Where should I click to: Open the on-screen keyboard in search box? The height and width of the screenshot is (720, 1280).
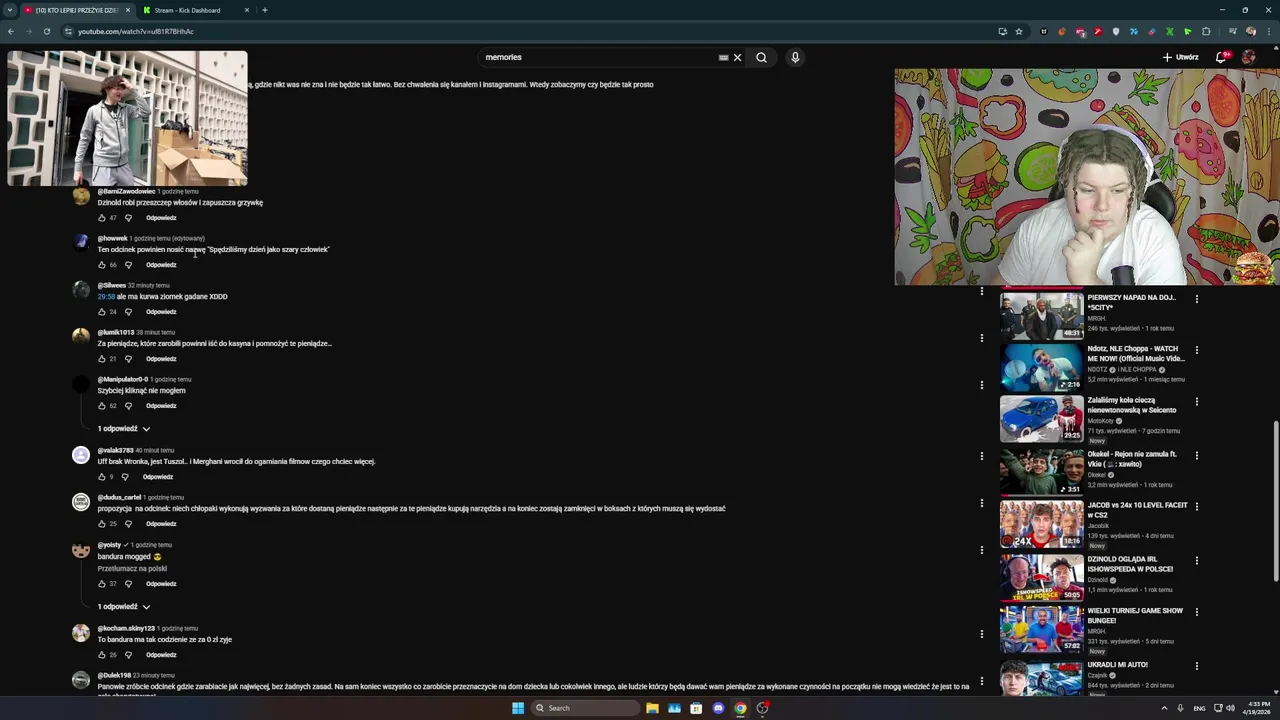click(x=723, y=57)
